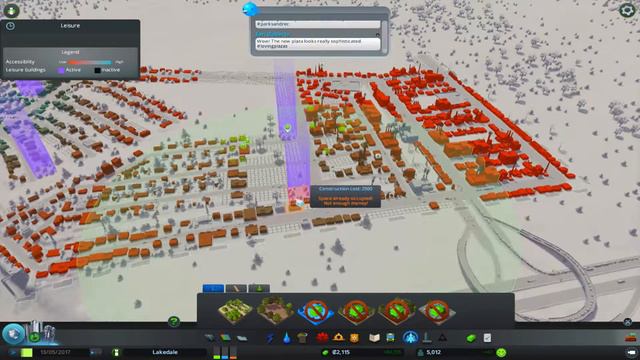Click the fourth locked park thumbnail
This screenshot has width=640, height=360.
coord(356,311)
